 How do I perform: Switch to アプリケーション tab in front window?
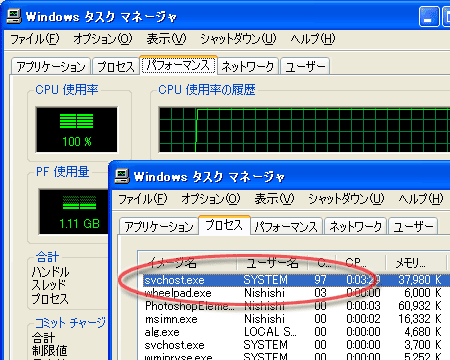(x=159, y=227)
